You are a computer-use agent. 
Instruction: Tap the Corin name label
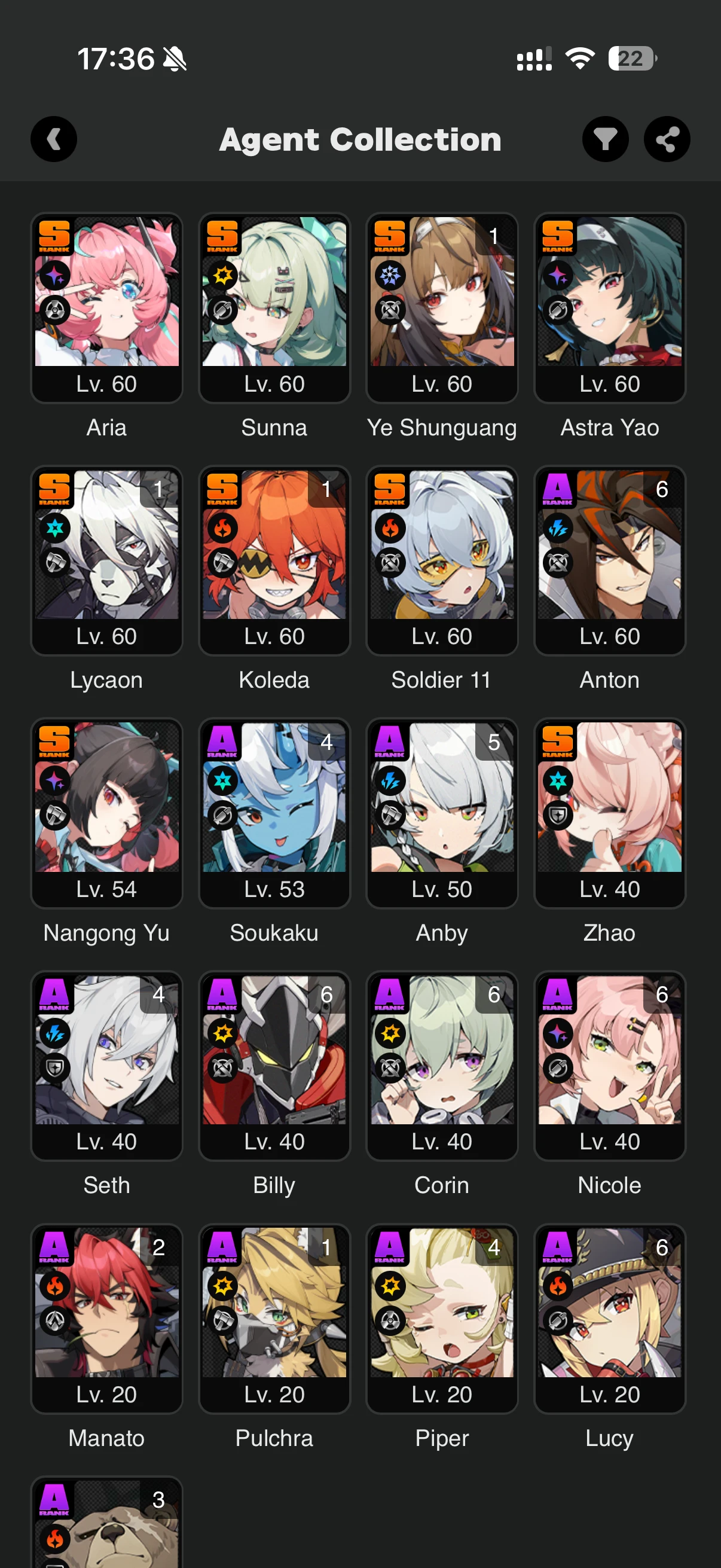tap(442, 1185)
